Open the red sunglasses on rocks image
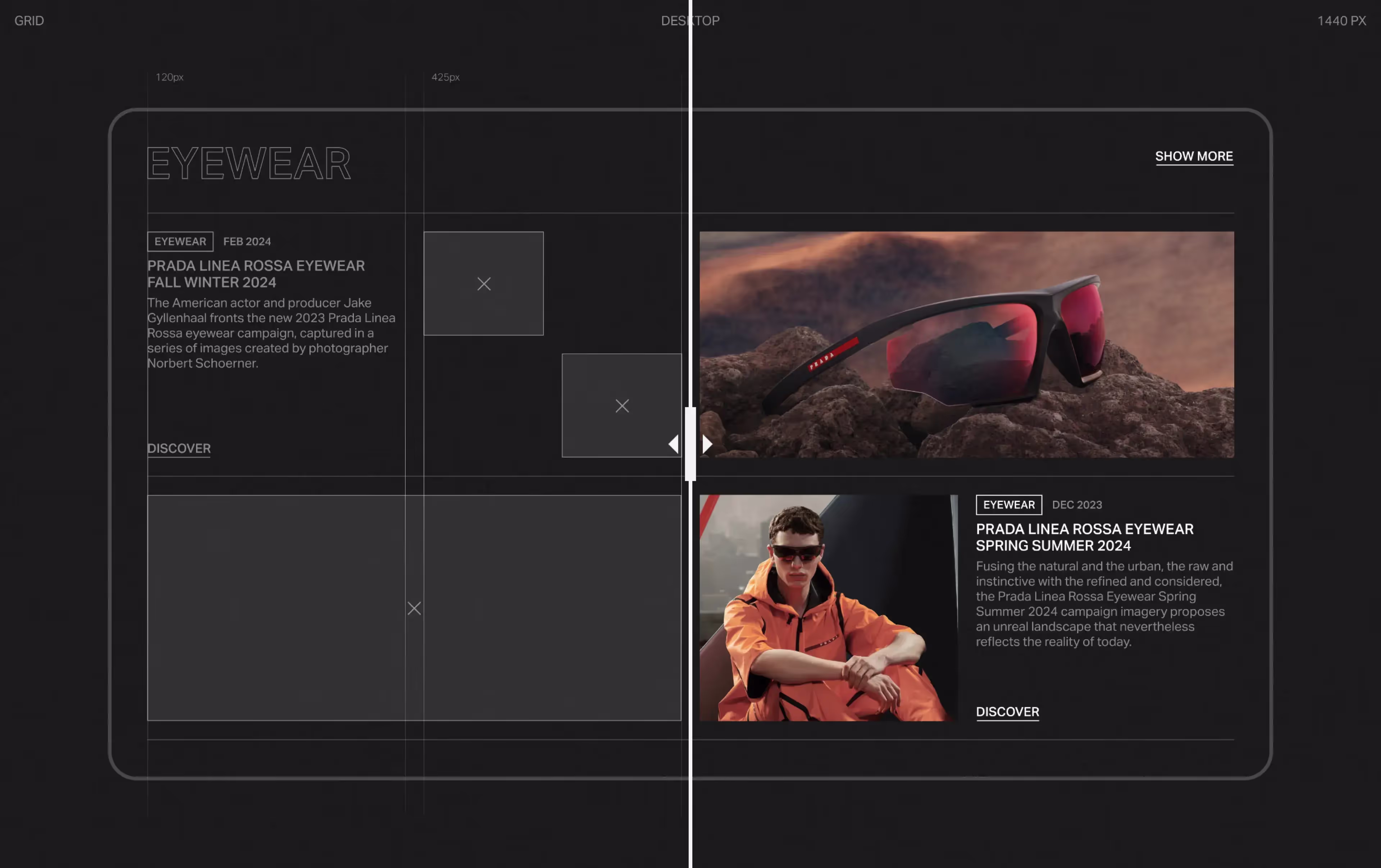The image size is (1381, 868). tap(966, 344)
